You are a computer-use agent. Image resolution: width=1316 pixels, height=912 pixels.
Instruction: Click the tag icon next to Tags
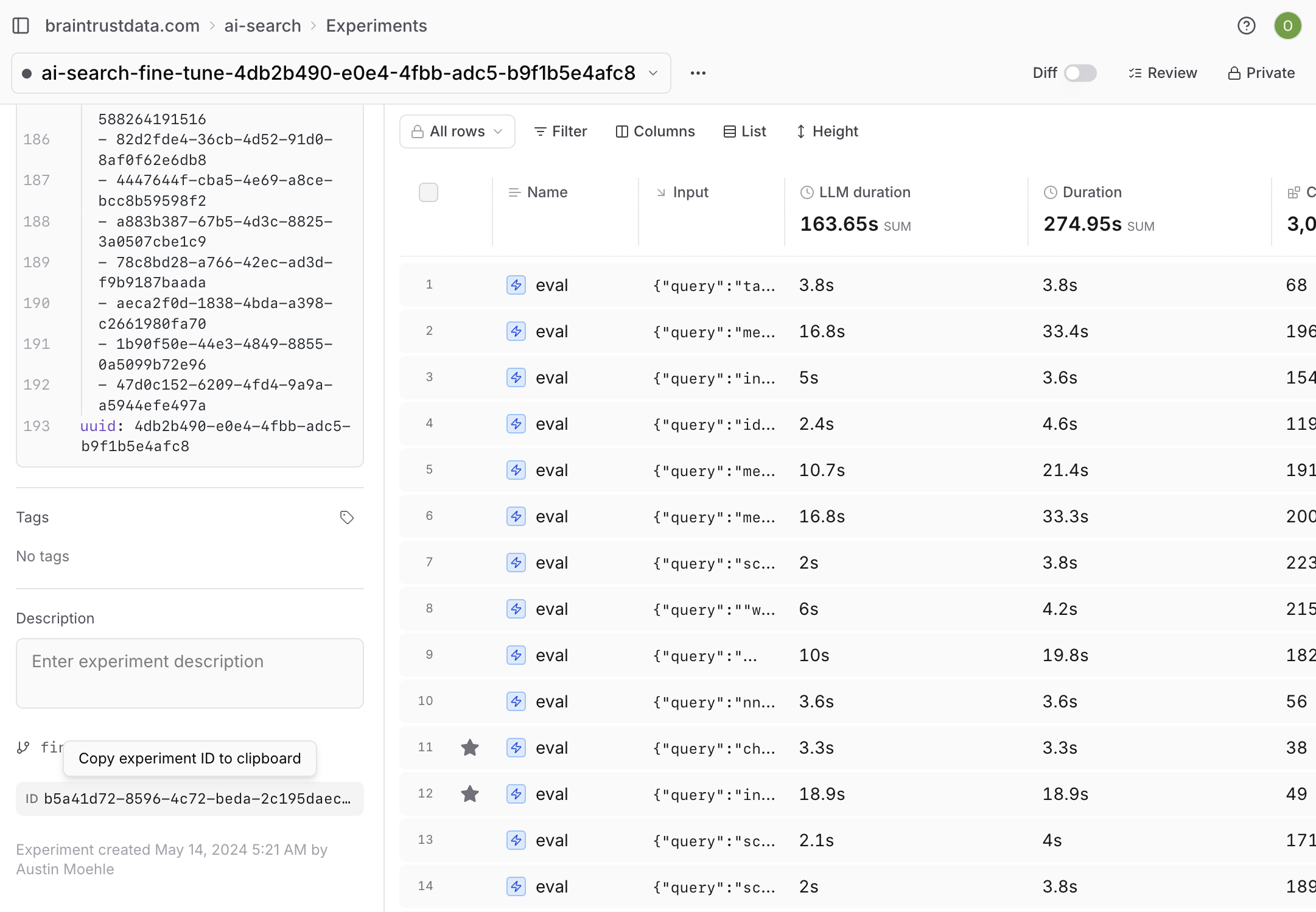[x=346, y=517]
